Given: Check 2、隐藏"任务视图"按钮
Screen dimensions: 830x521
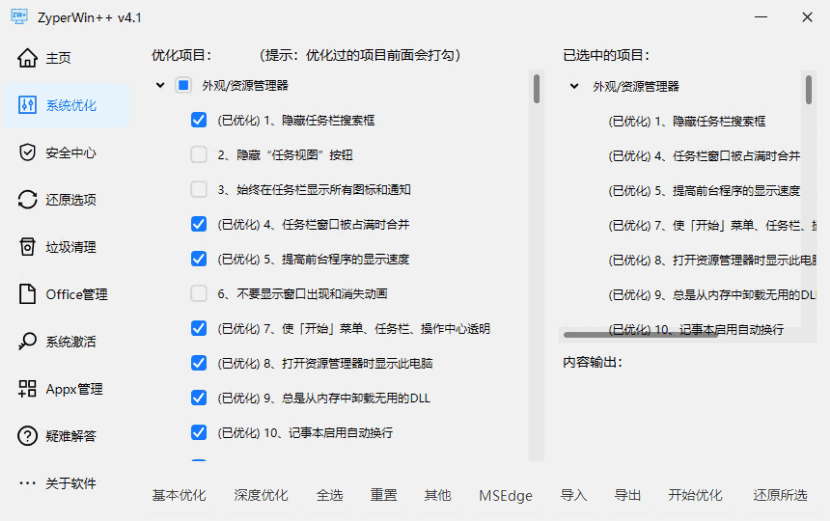Looking at the screenshot, I should (199, 155).
